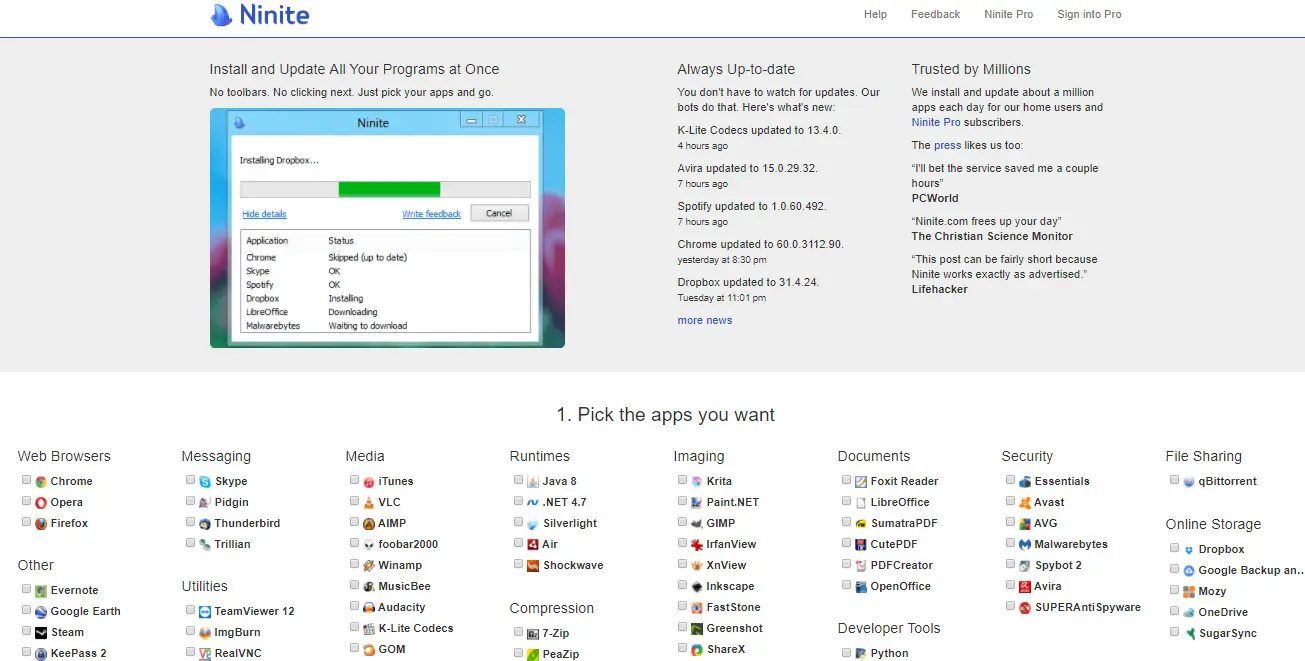Click the GIMP app icon
Screen dimensions: 1305x661
(x=697, y=524)
